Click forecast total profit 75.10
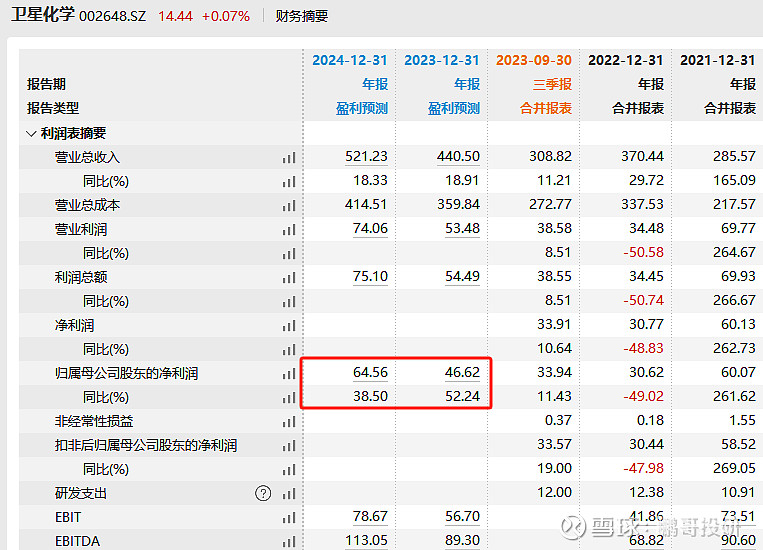This screenshot has width=763, height=550. tap(370, 276)
